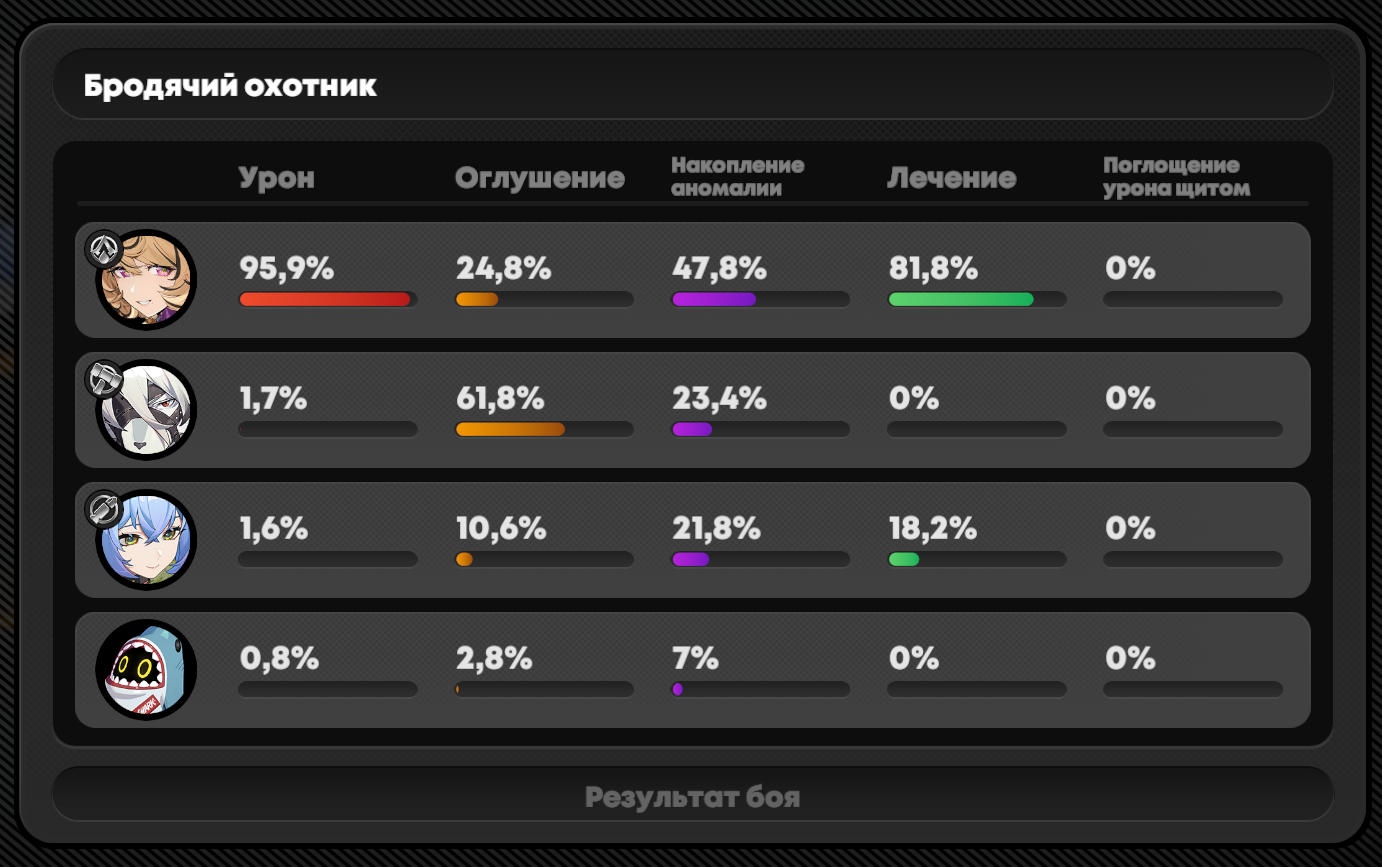
Task: Click specialty badge icon on the blue-haired avatar
Action: [x=103, y=509]
